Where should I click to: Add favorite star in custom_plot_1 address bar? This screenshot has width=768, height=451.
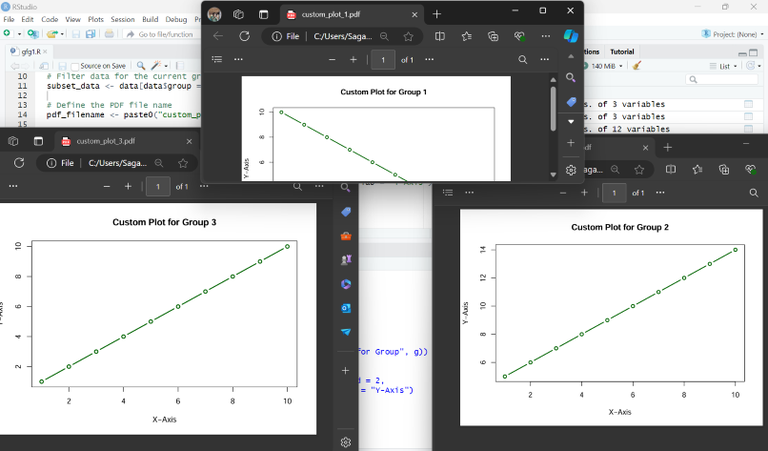(408, 36)
